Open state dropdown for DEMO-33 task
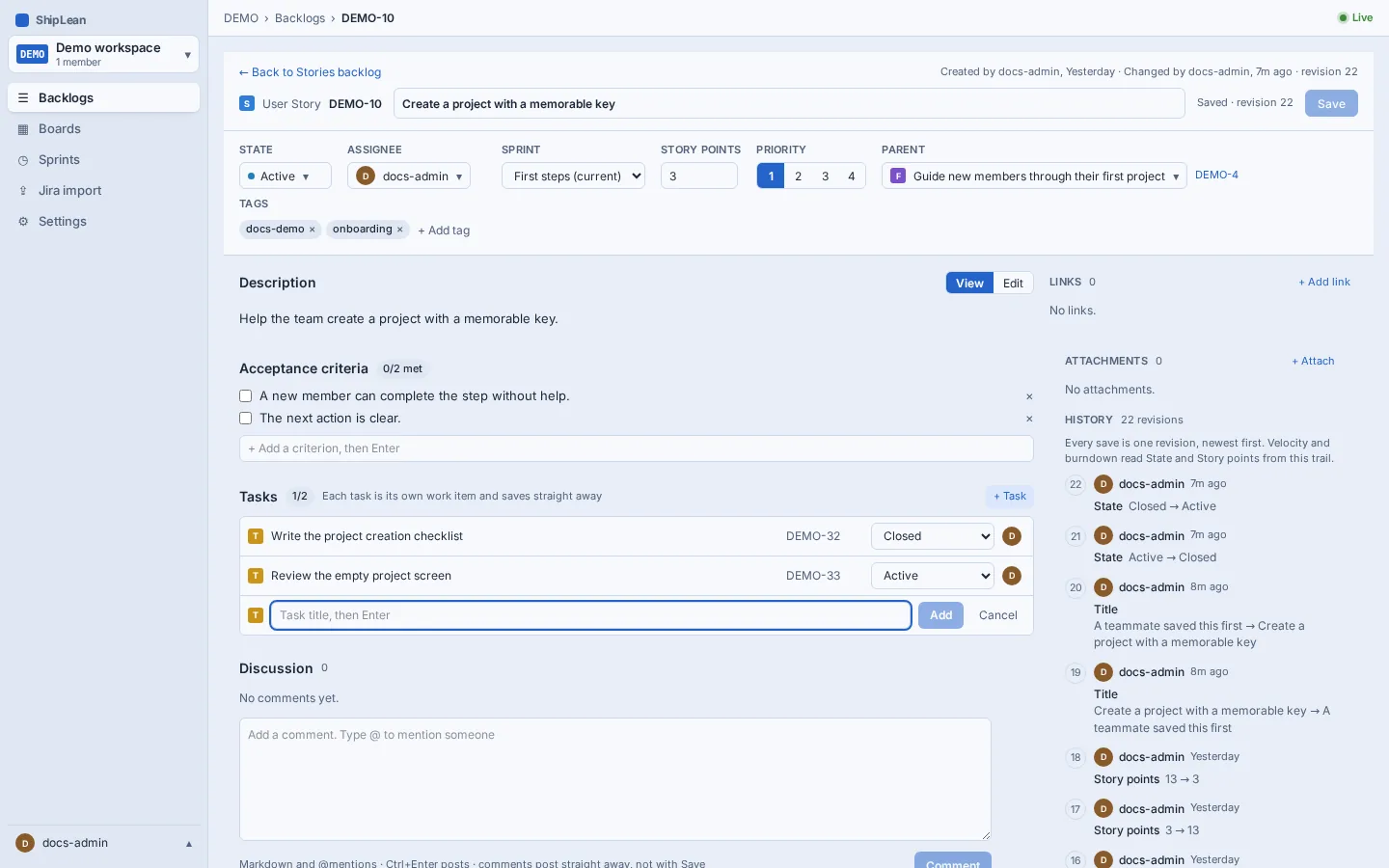 pyautogui.click(x=933, y=576)
